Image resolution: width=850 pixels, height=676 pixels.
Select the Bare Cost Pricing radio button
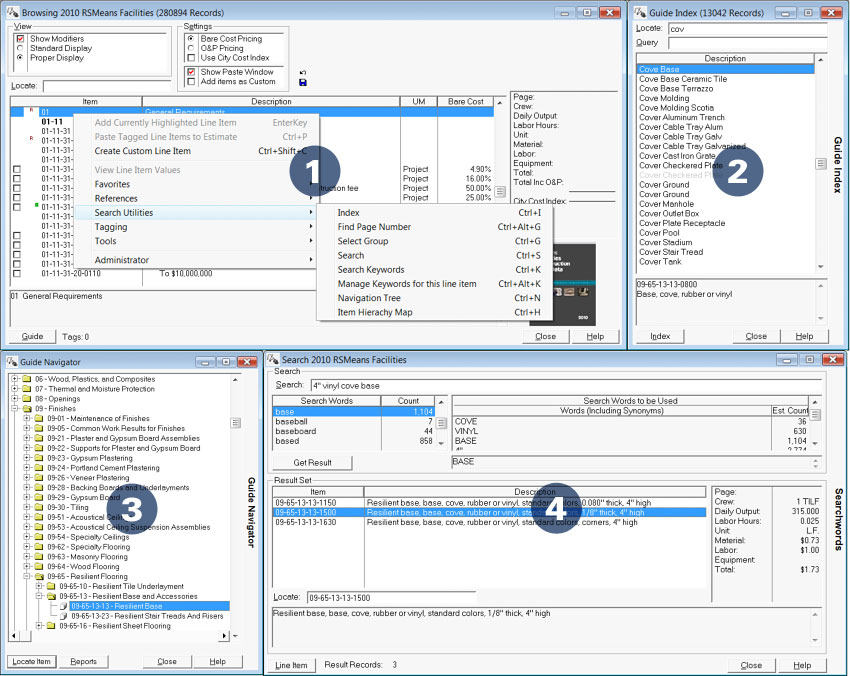click(191, 38)
